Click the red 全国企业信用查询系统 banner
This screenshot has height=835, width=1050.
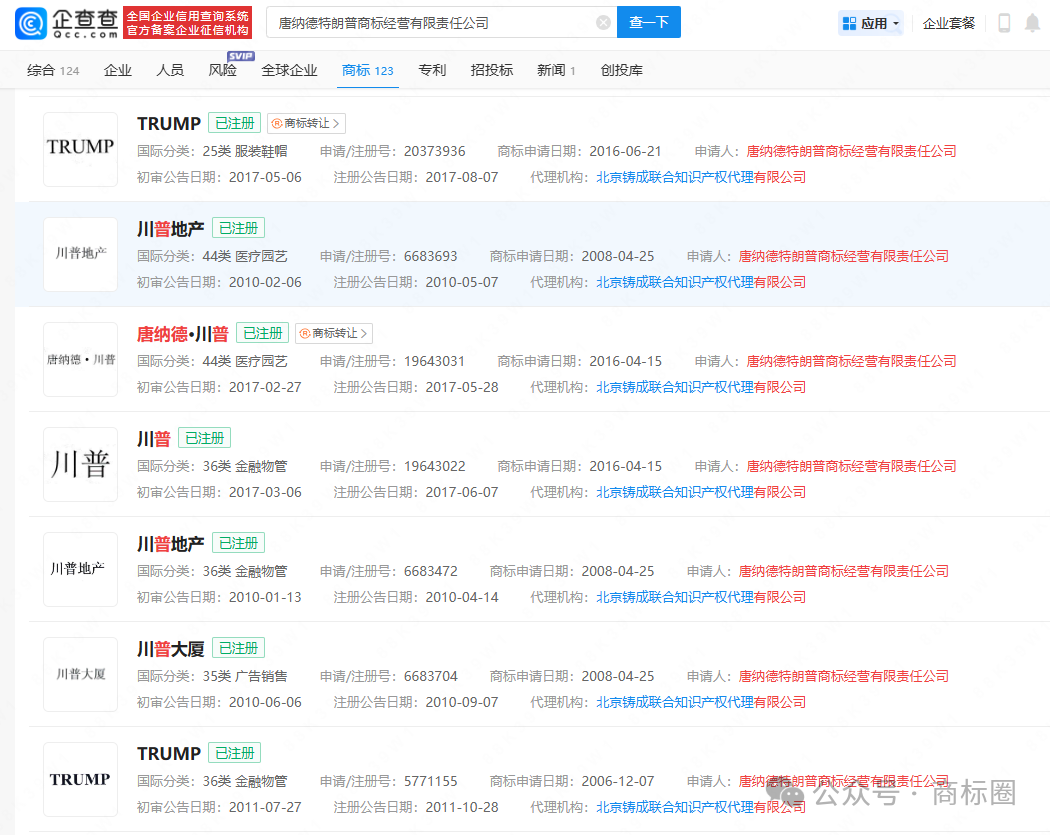188,23
